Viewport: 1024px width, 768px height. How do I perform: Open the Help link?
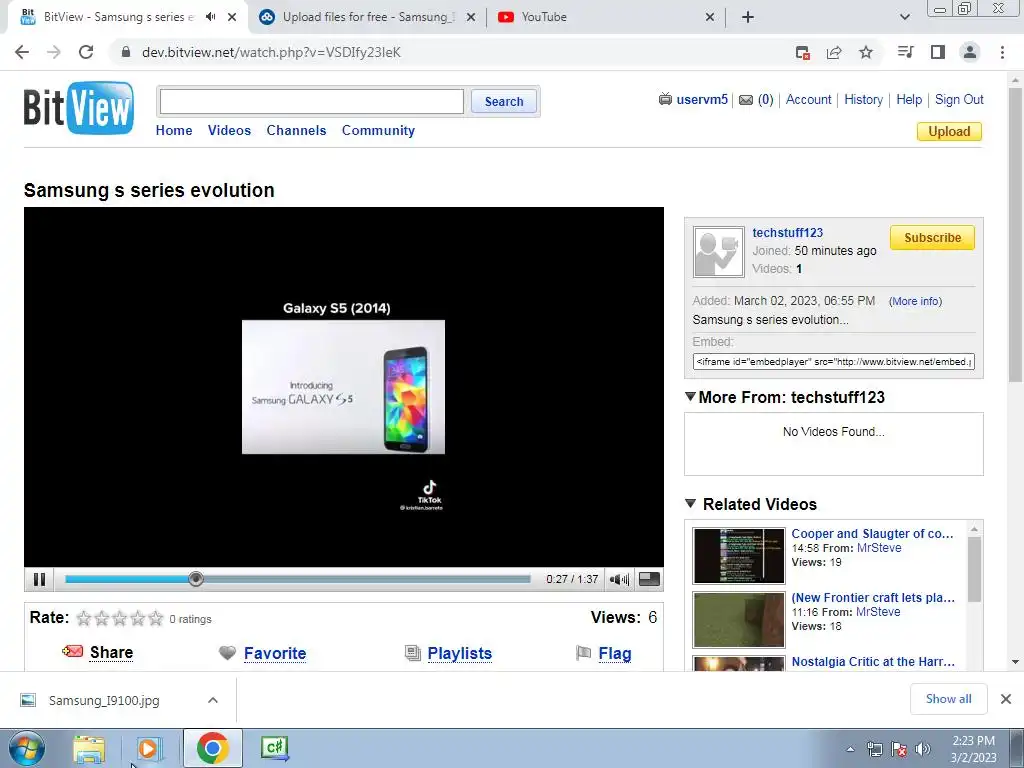tap(909, 99)
